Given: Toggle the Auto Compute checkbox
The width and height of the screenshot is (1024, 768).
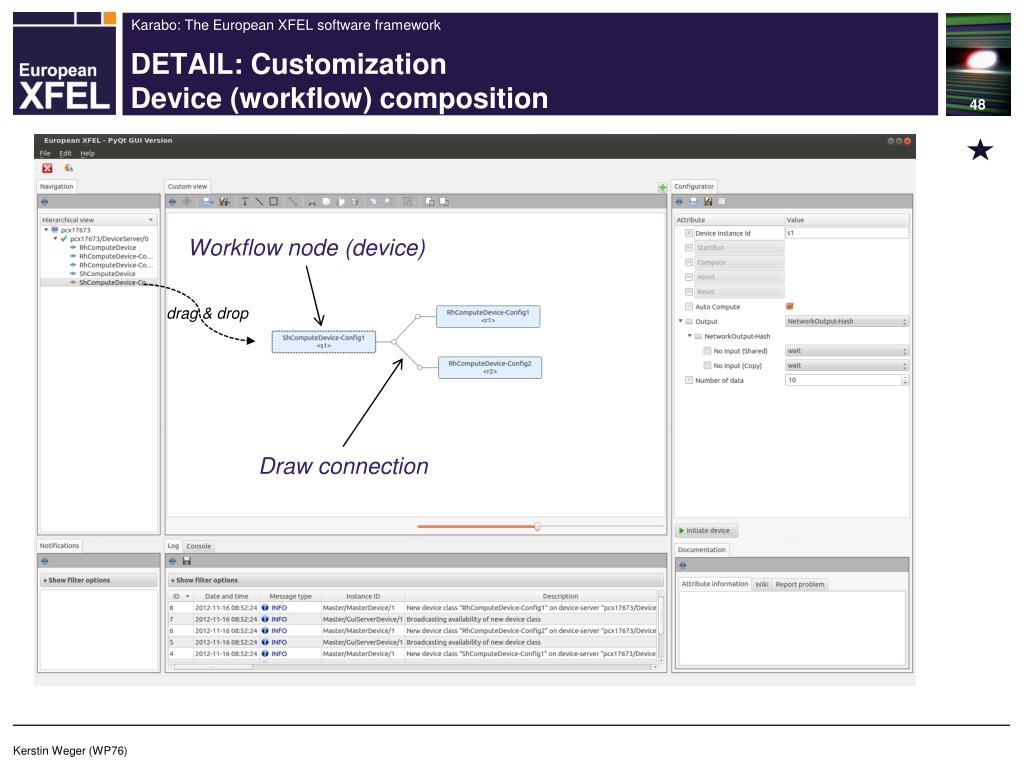Looking at the screenshot, I should point(790,306).
